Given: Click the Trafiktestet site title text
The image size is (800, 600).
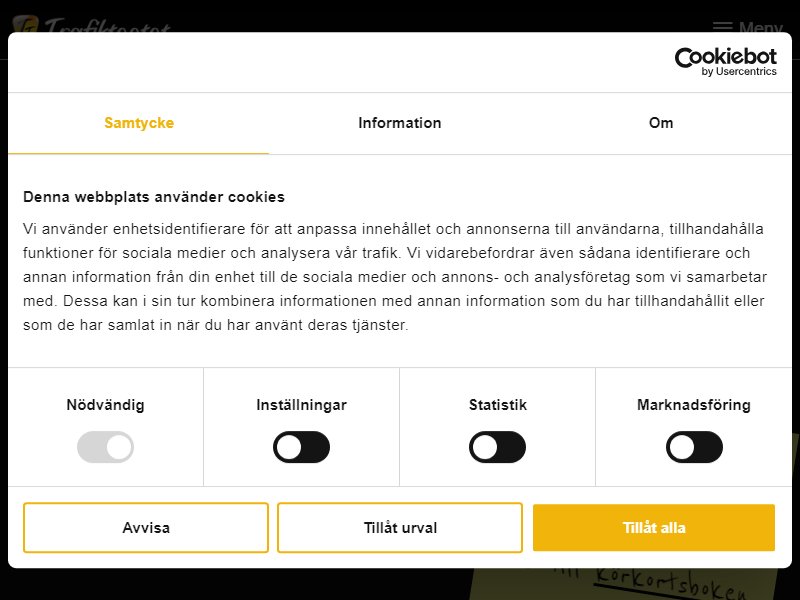Looking at the screenshot, I should [x=107, y=27].
